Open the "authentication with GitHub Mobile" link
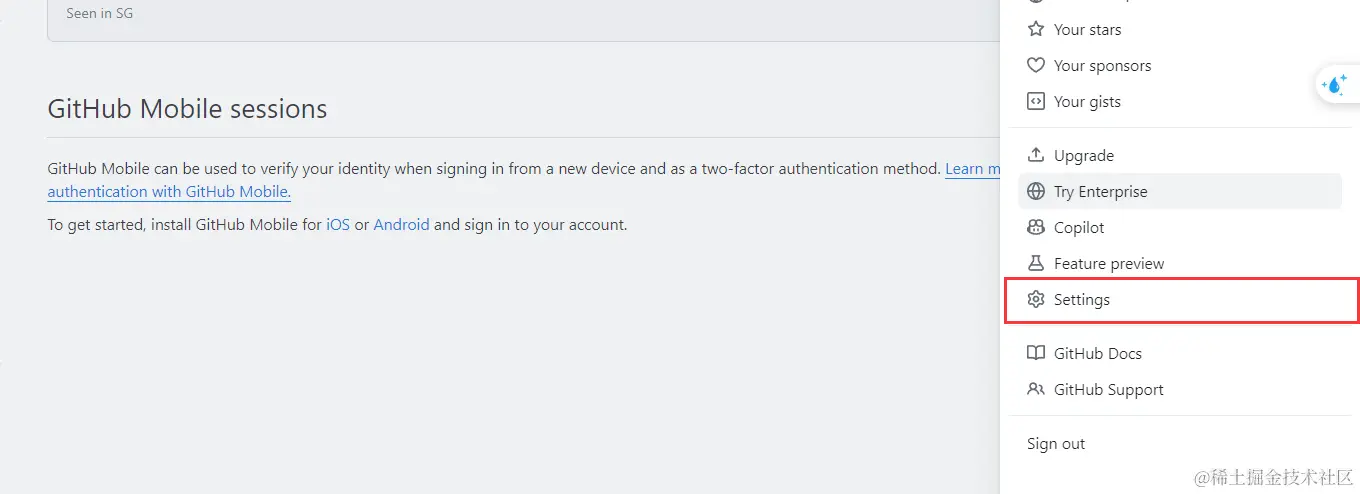The width and height of the screenshot is (1360, 494). 169,192
